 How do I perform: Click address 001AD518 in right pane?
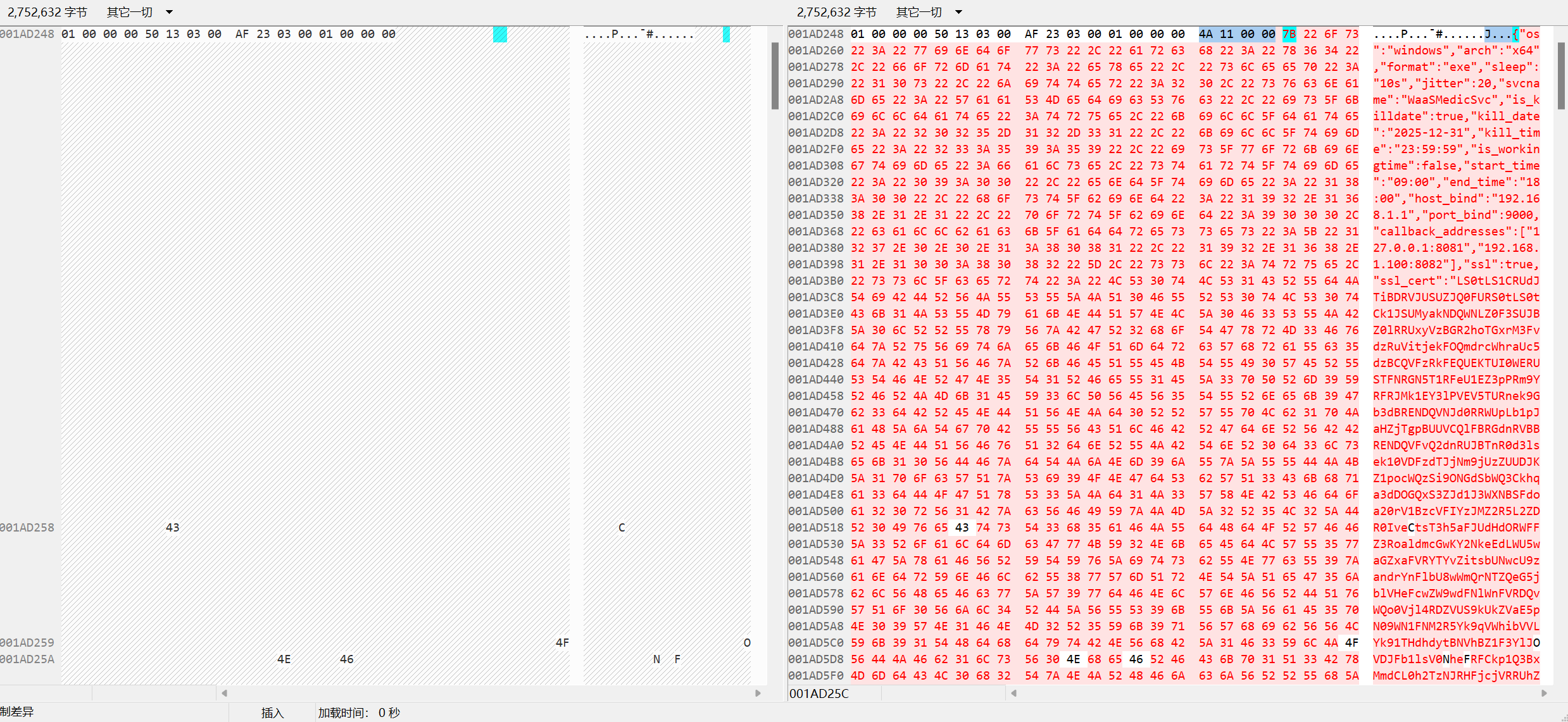point(815,528)
